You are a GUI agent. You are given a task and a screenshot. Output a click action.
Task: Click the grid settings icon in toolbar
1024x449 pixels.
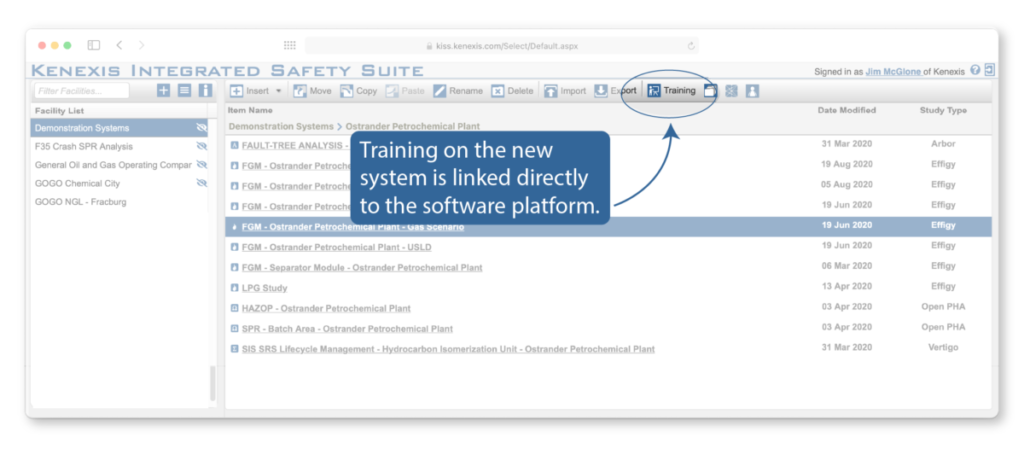point(731,91)
